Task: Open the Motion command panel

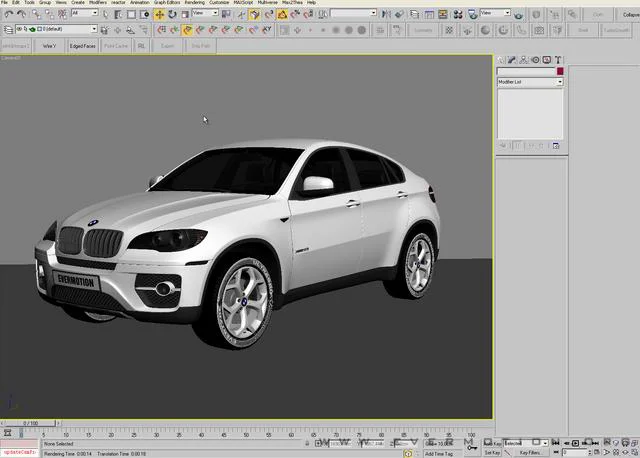Action: coord(535,60)
